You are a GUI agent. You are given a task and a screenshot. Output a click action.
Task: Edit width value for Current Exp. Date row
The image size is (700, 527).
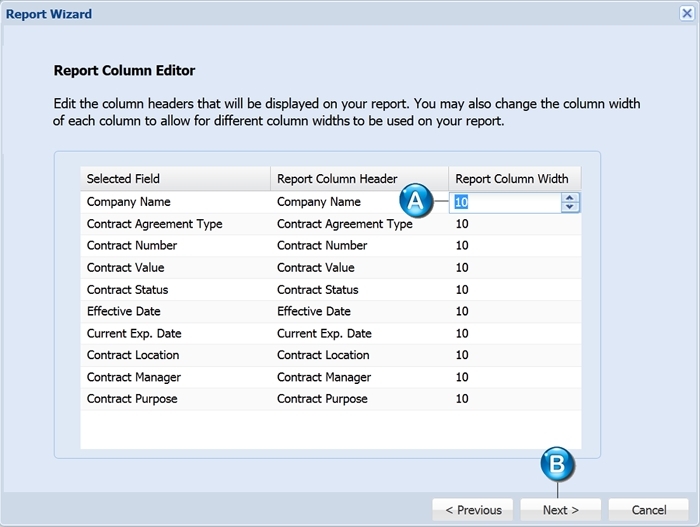point(515,333)
